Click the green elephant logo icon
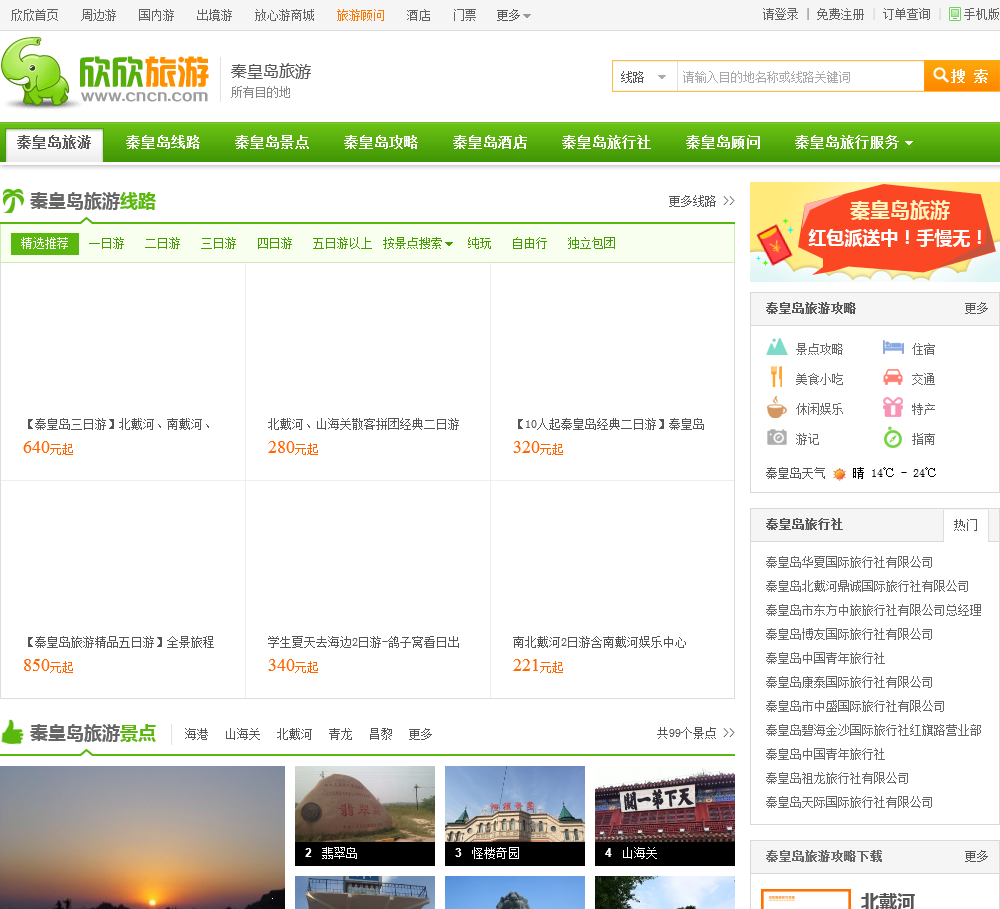The width and height of the screenshot is (1000, 909). 36,72
